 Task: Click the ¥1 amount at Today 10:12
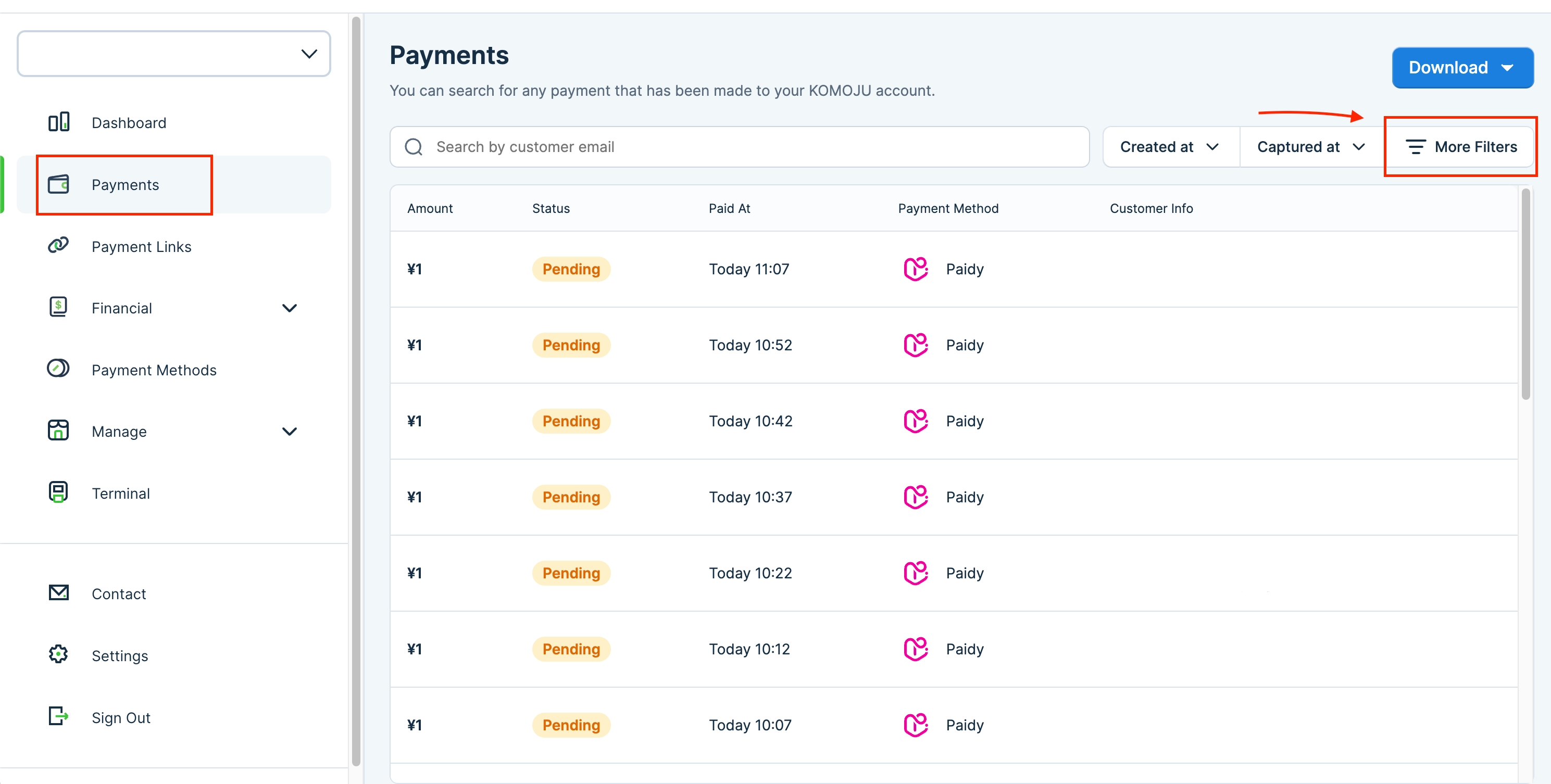414,649
